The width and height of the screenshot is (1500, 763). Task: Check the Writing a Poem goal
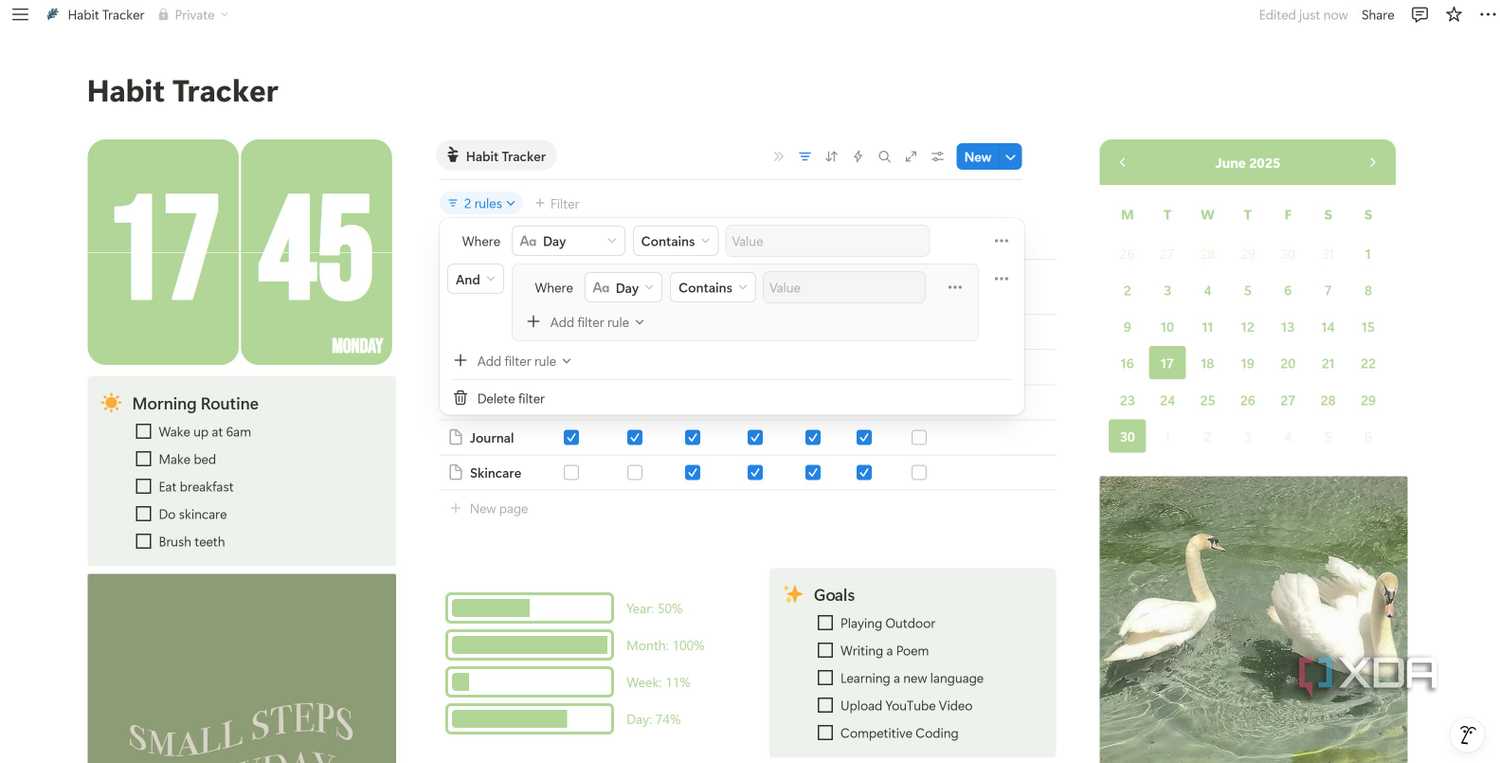(x=825, y=650)
